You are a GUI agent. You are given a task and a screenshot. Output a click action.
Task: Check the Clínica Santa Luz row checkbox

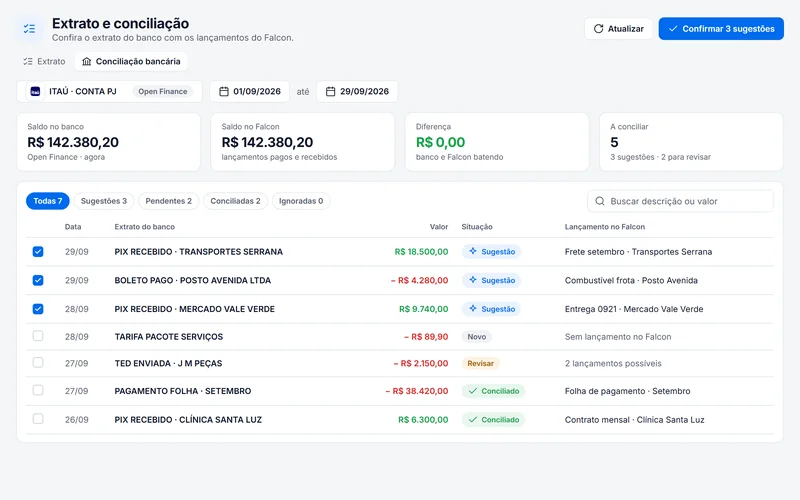38,418
